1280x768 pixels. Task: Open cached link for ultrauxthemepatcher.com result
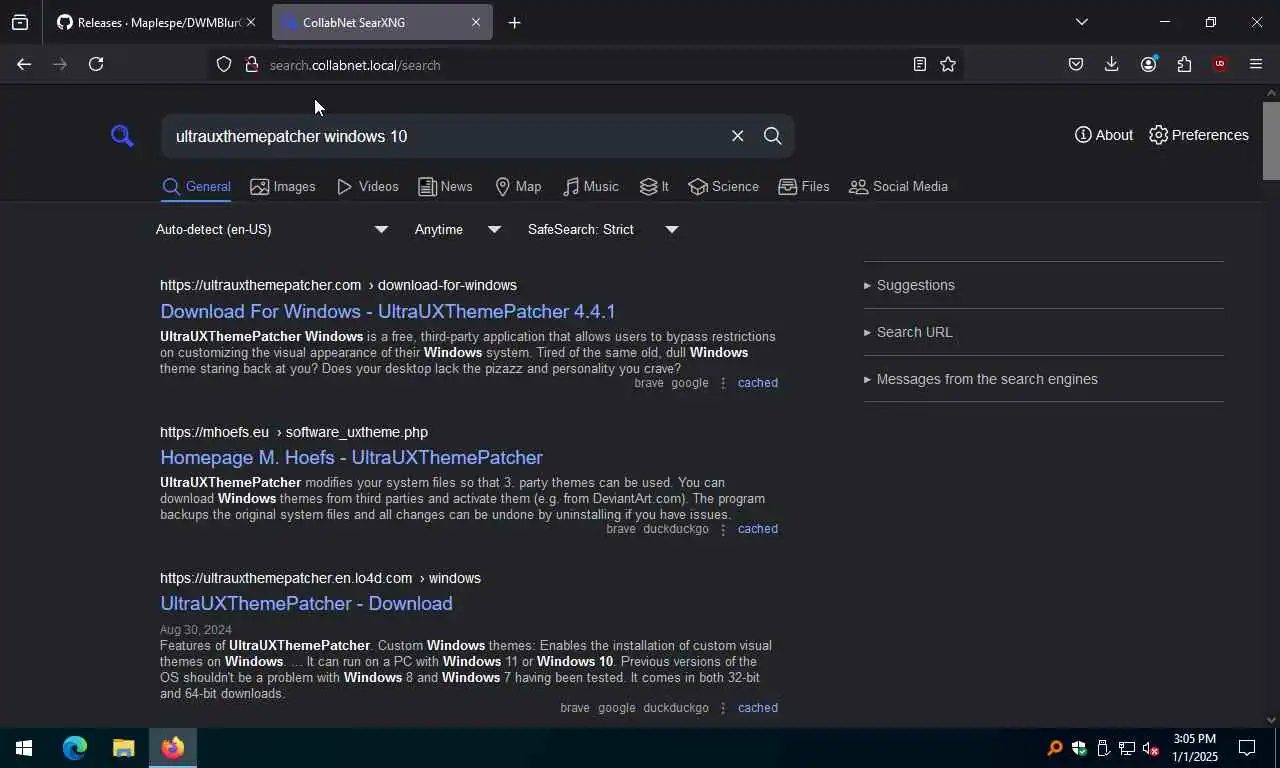click(757, 383)
